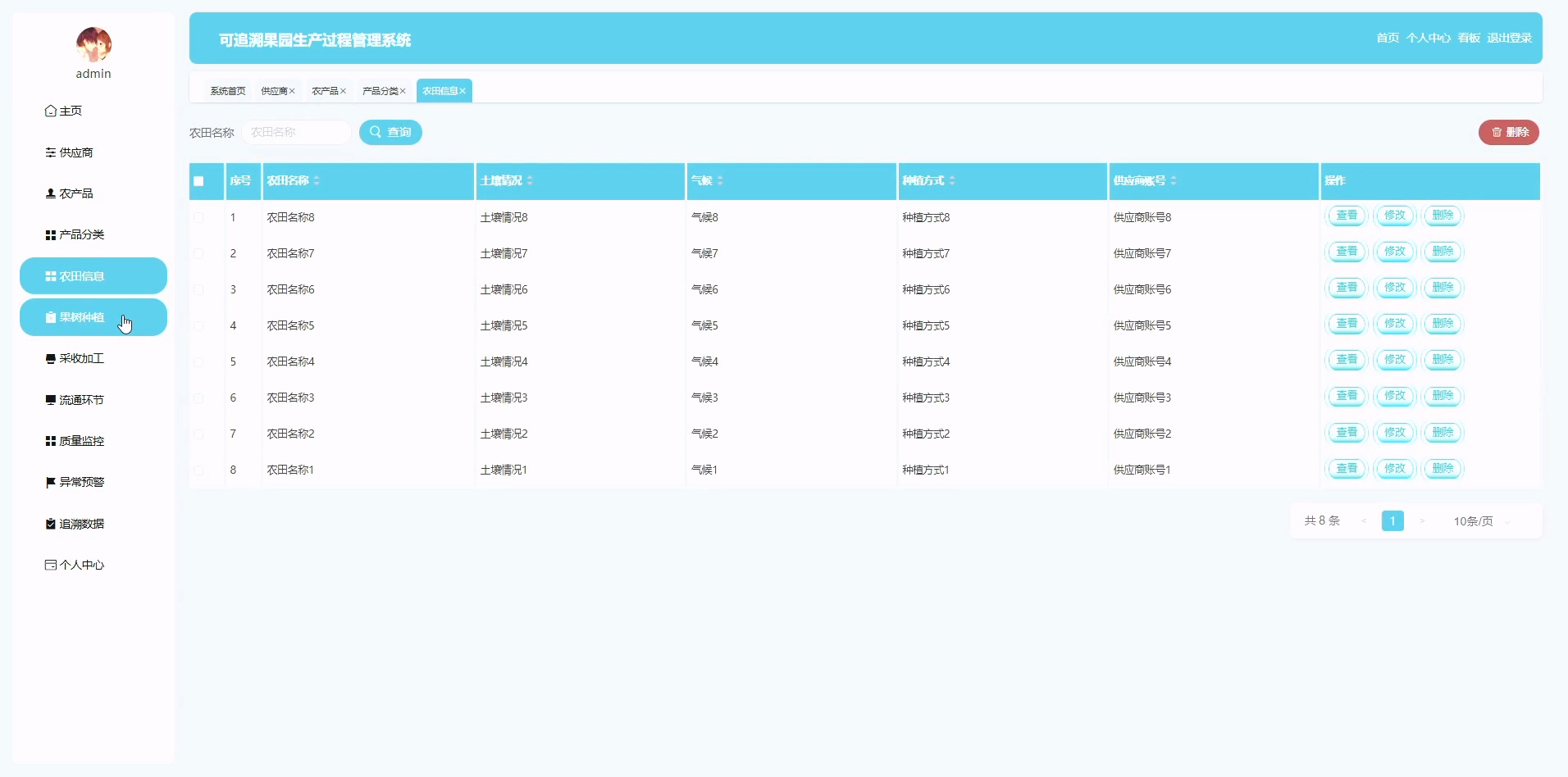
Task: Click 修改 for row 农田名称8
Action: pos(1394,216)
